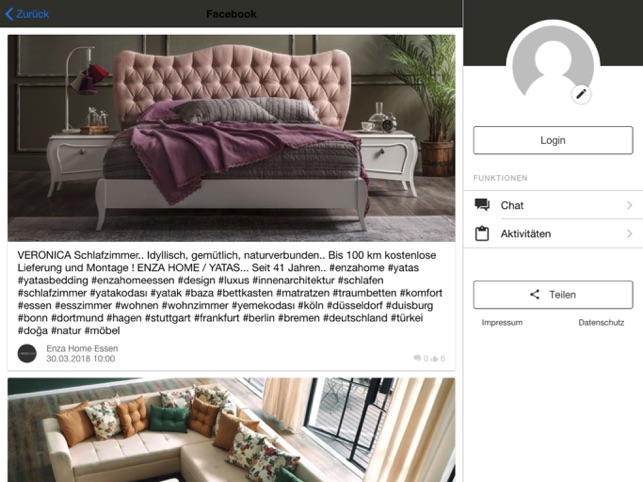Open the Aktivitäten menu item
Screen dimensions: 643x482
[x=553, y=233]
